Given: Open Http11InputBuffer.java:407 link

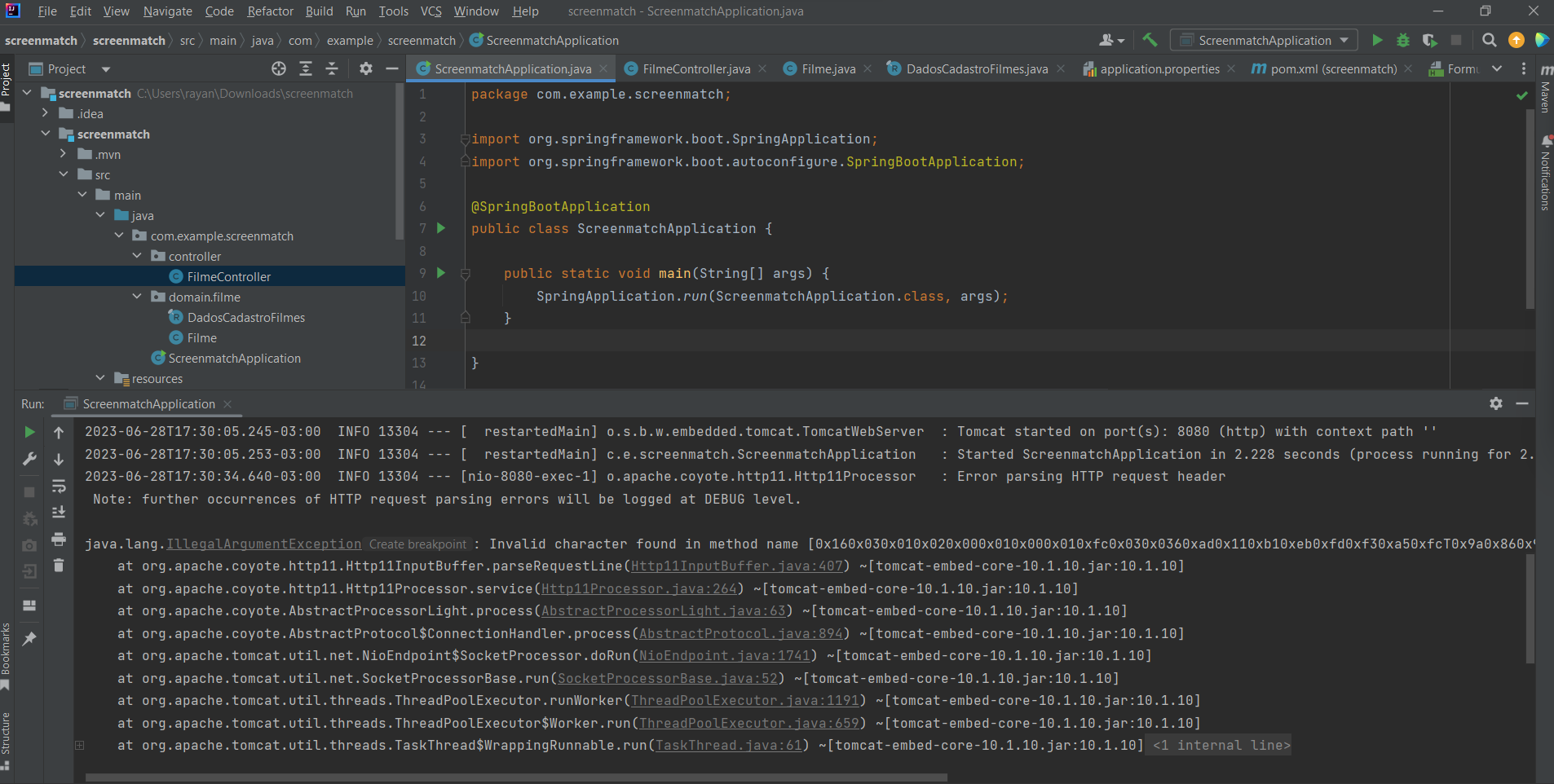Looking at the screenshot, I should 737,566.
